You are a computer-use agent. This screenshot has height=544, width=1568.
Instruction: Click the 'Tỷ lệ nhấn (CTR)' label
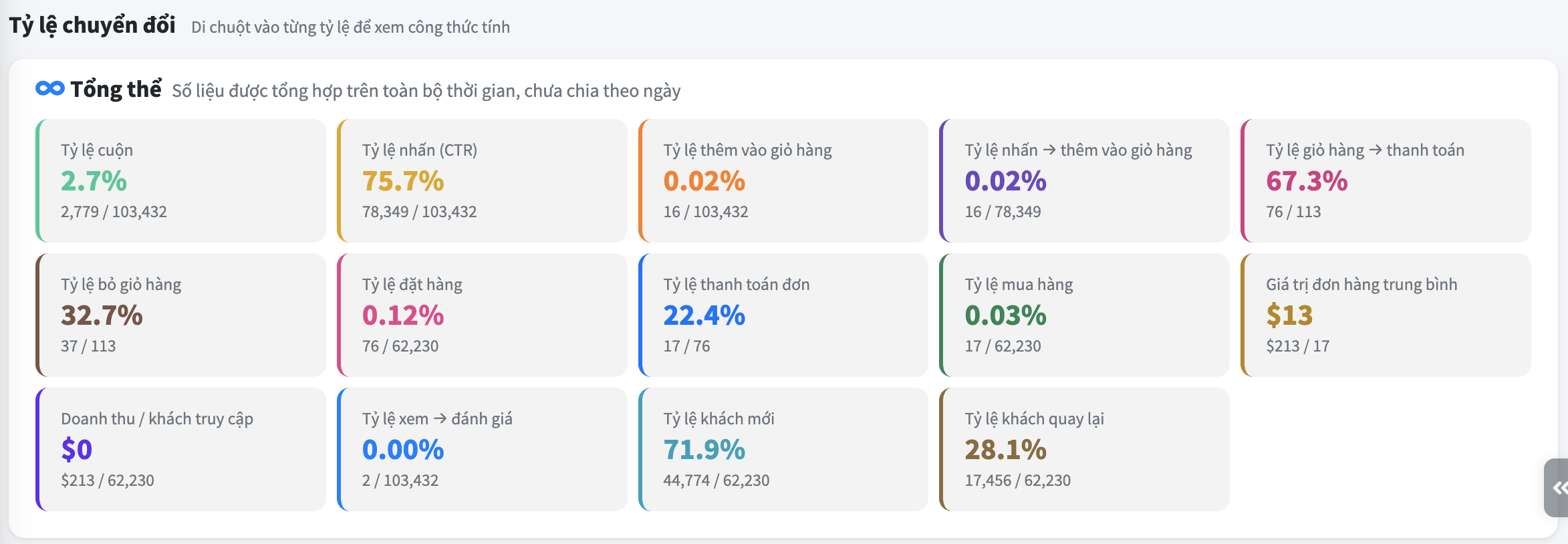[420, 150]
